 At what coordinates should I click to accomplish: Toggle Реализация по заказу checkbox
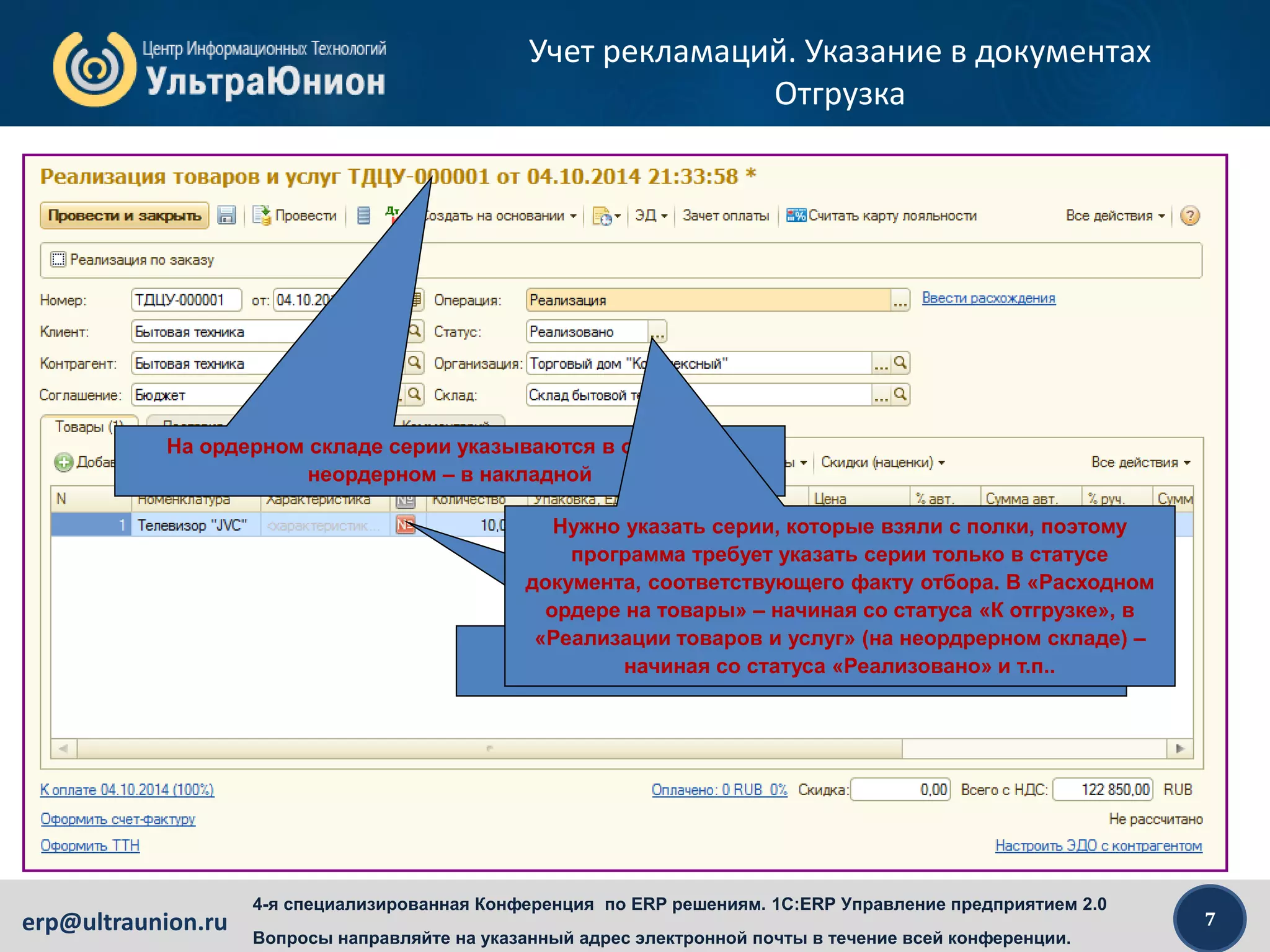(58, 260)
